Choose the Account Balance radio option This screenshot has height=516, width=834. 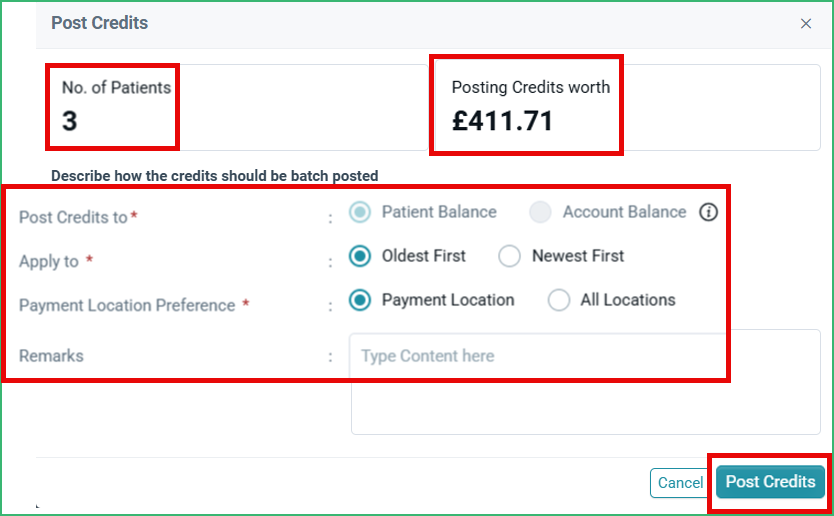[540, 212]
